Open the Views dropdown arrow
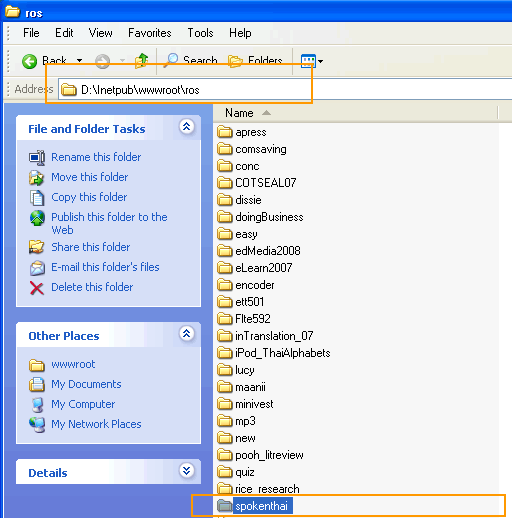Viewport: 512px width, 518px height. (321, 61)
